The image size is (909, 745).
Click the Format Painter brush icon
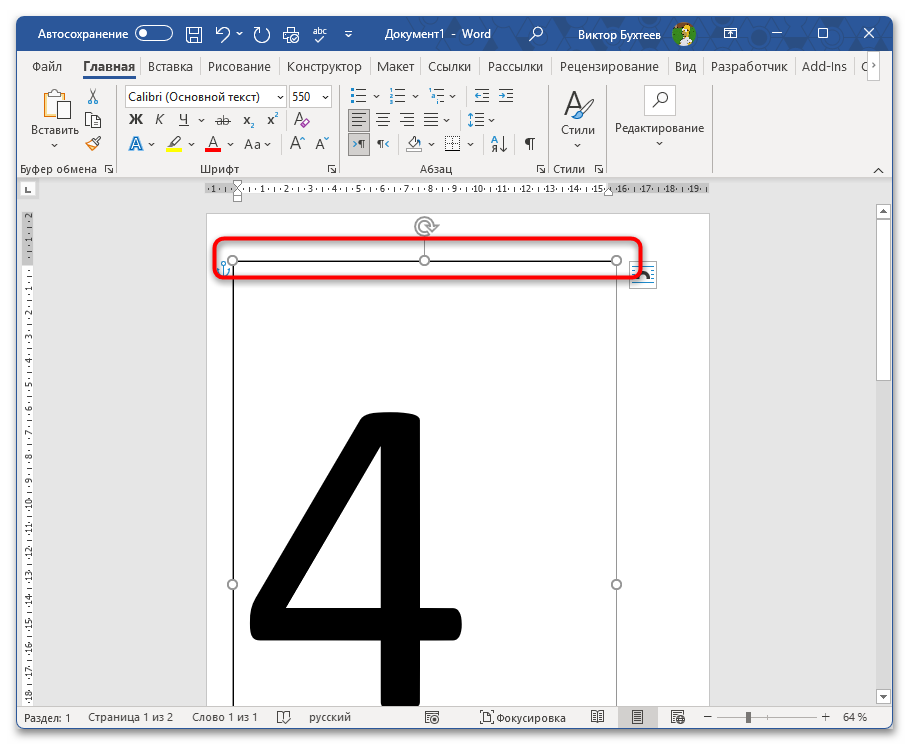(x=93, y=143)
